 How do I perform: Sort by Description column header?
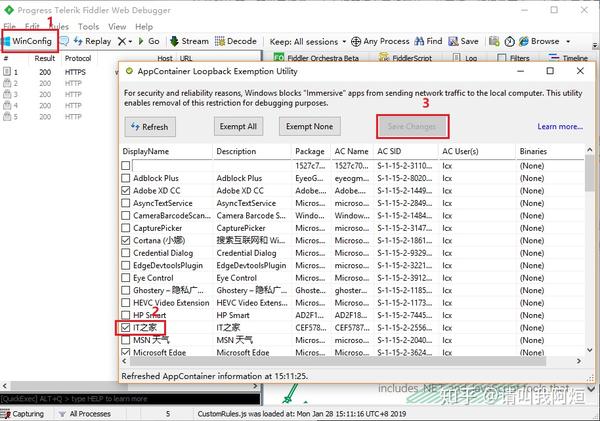252,152
